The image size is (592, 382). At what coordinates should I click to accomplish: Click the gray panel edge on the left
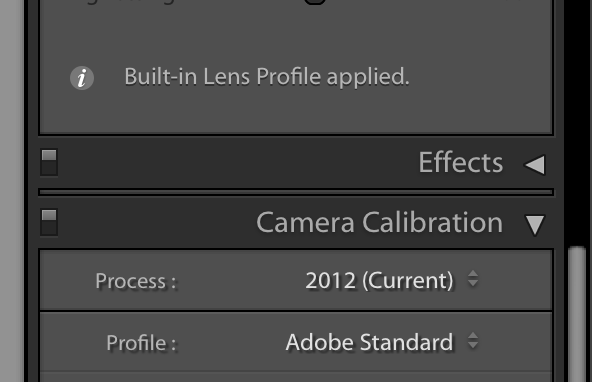point(12,191)
